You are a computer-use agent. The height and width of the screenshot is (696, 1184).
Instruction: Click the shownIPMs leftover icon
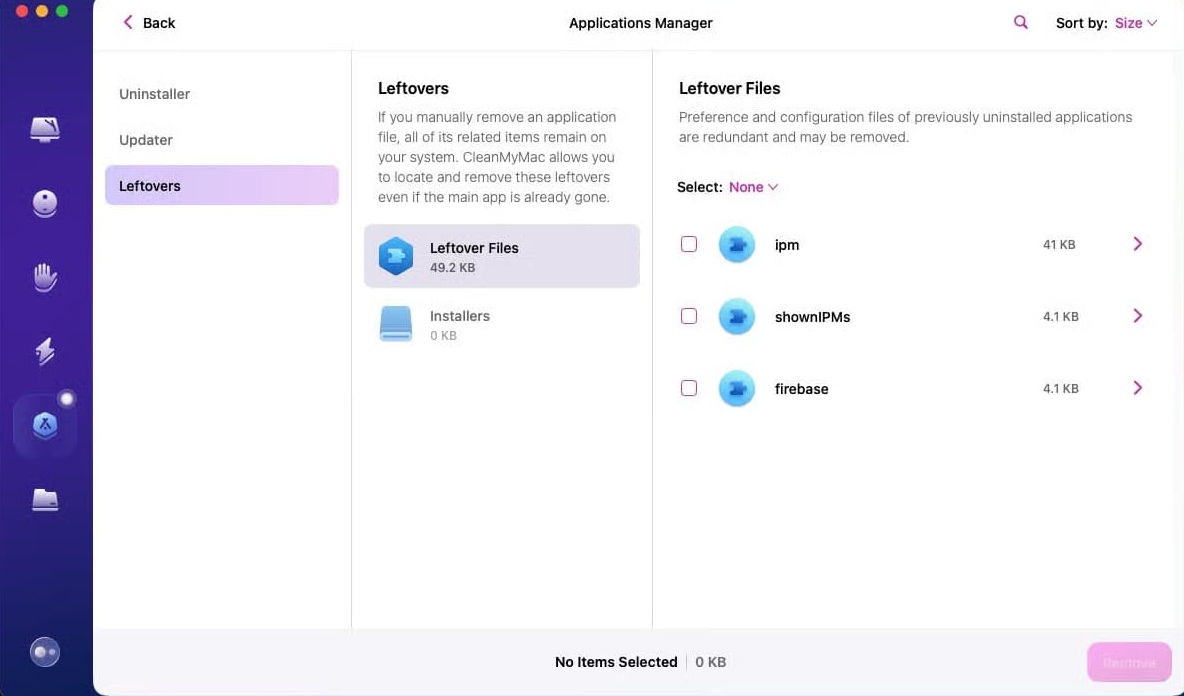click(736, 316)
